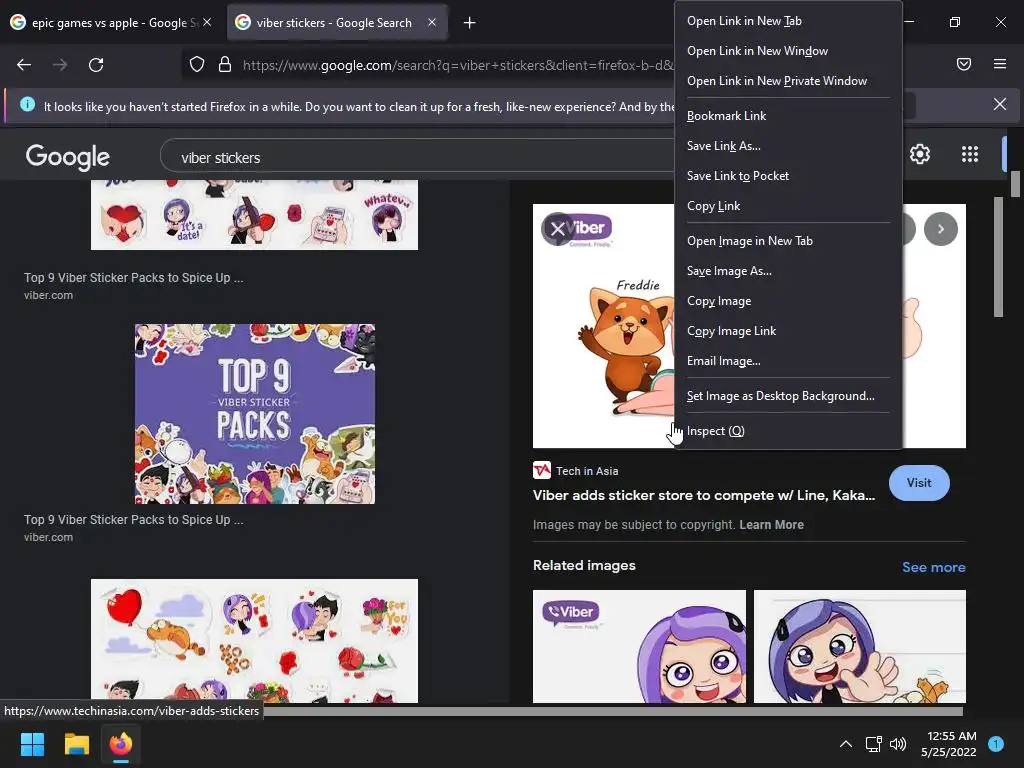Choose 'Open Link in New Private Window'
This screenshot has height=768, width=1024.
point(788,81)
